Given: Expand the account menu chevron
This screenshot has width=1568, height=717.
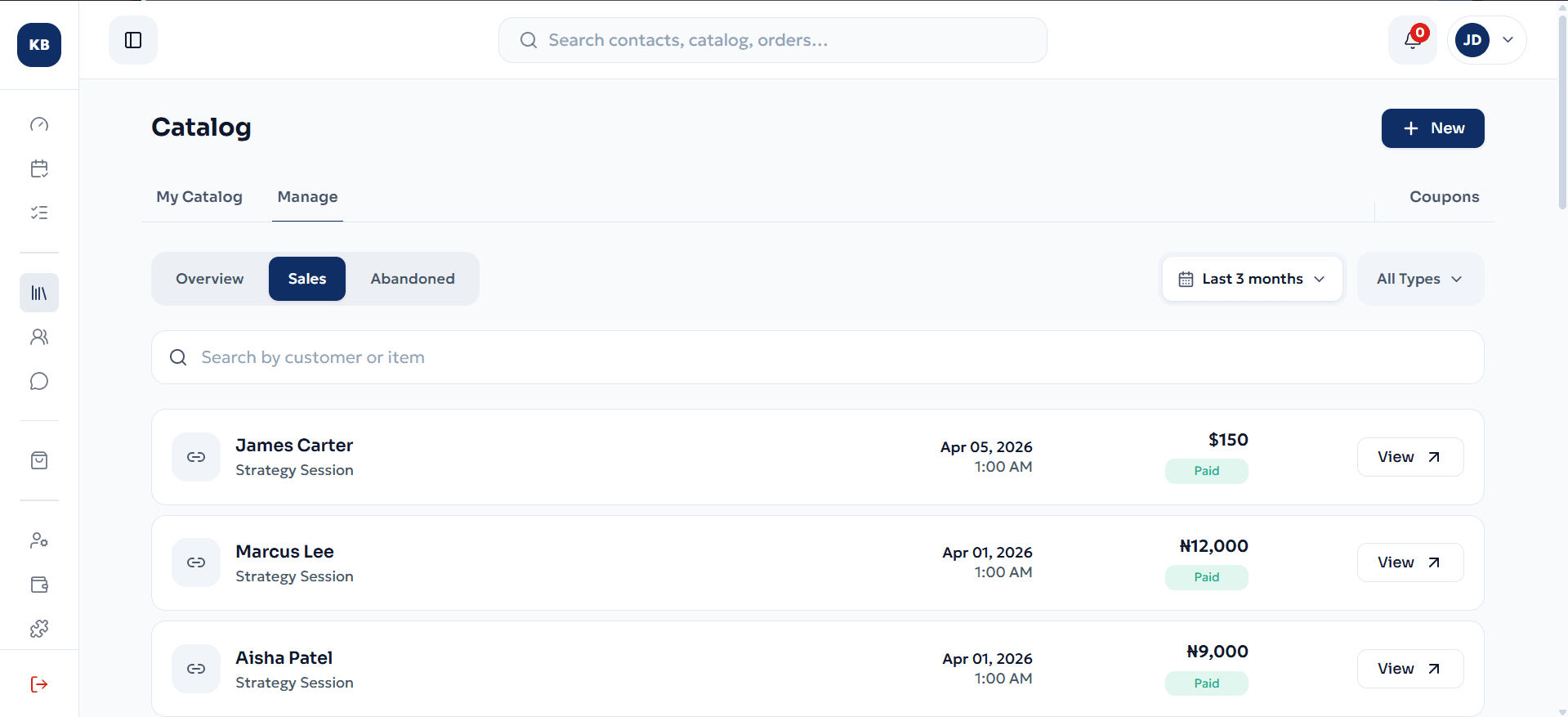Looking at the screenshot, I should [1508, 40].
